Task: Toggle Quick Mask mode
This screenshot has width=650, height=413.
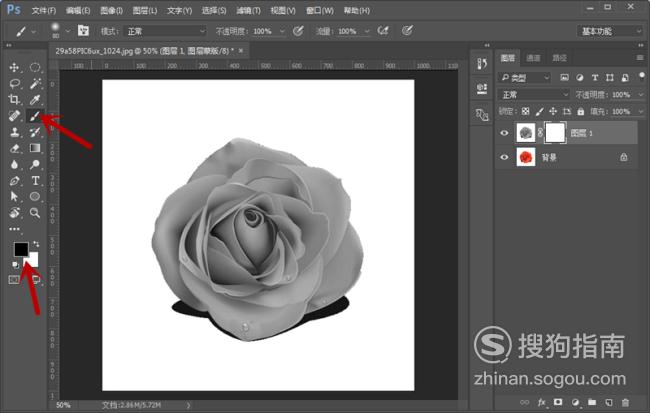Action: tap(14, 280)
